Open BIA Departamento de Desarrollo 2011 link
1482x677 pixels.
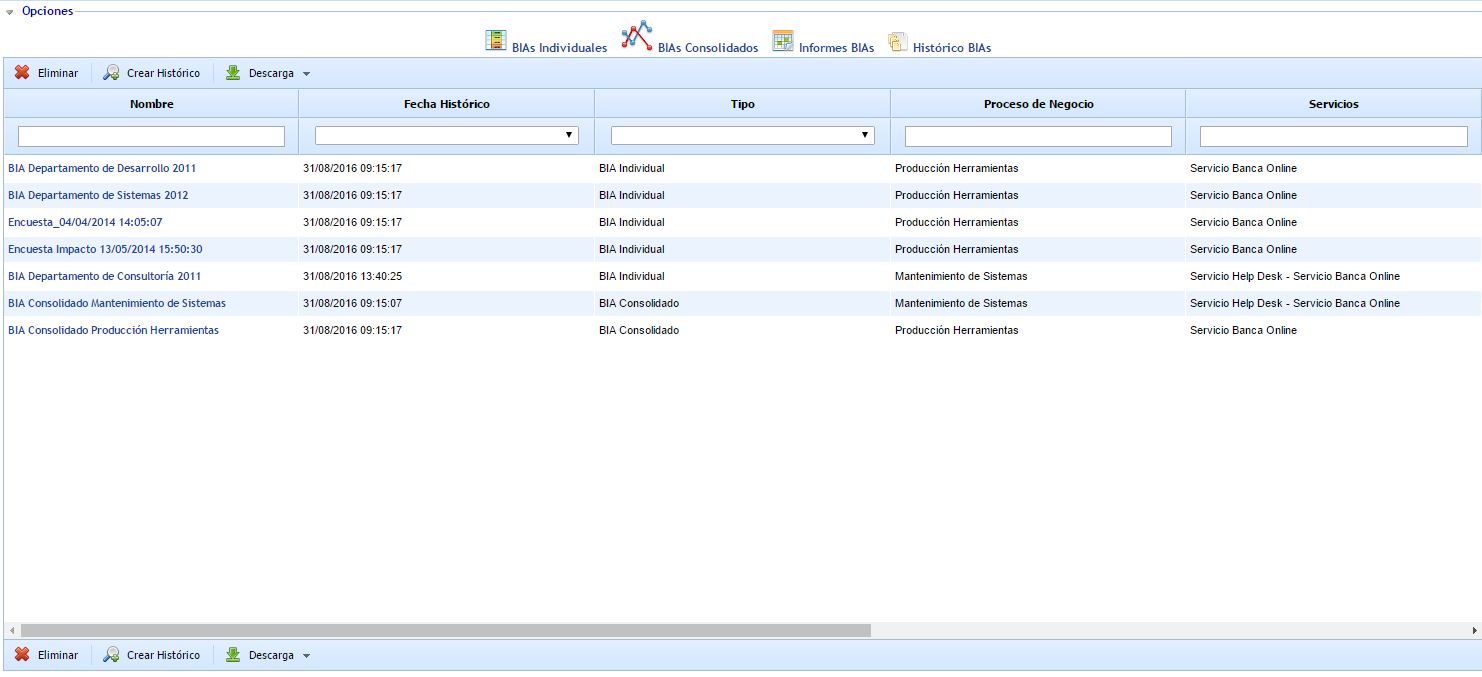(102, 168)
